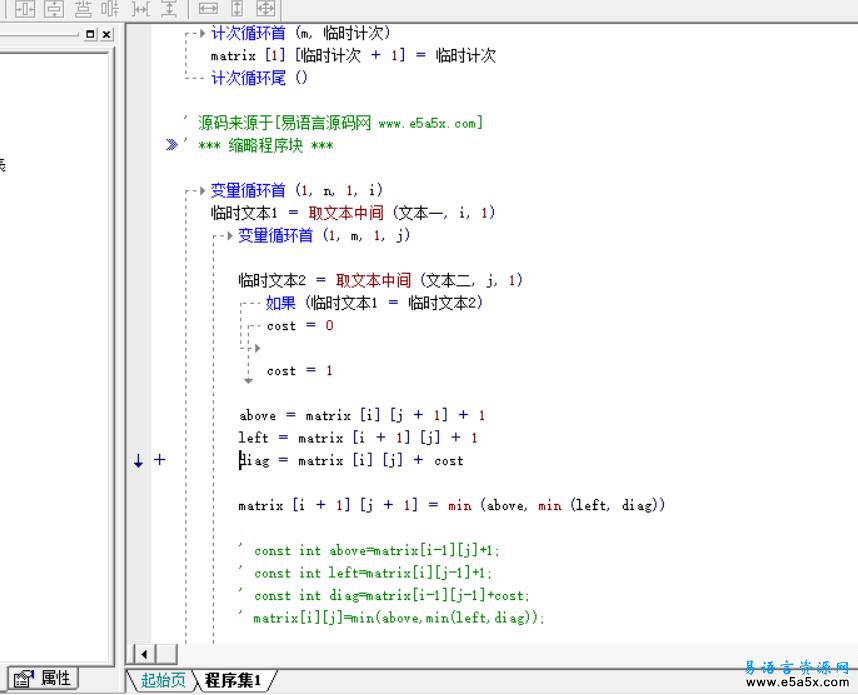858x695 pixels.
Task: Click the 变量循环首 (1, n, 1, i) statement
Action: (x=297, y=190)
